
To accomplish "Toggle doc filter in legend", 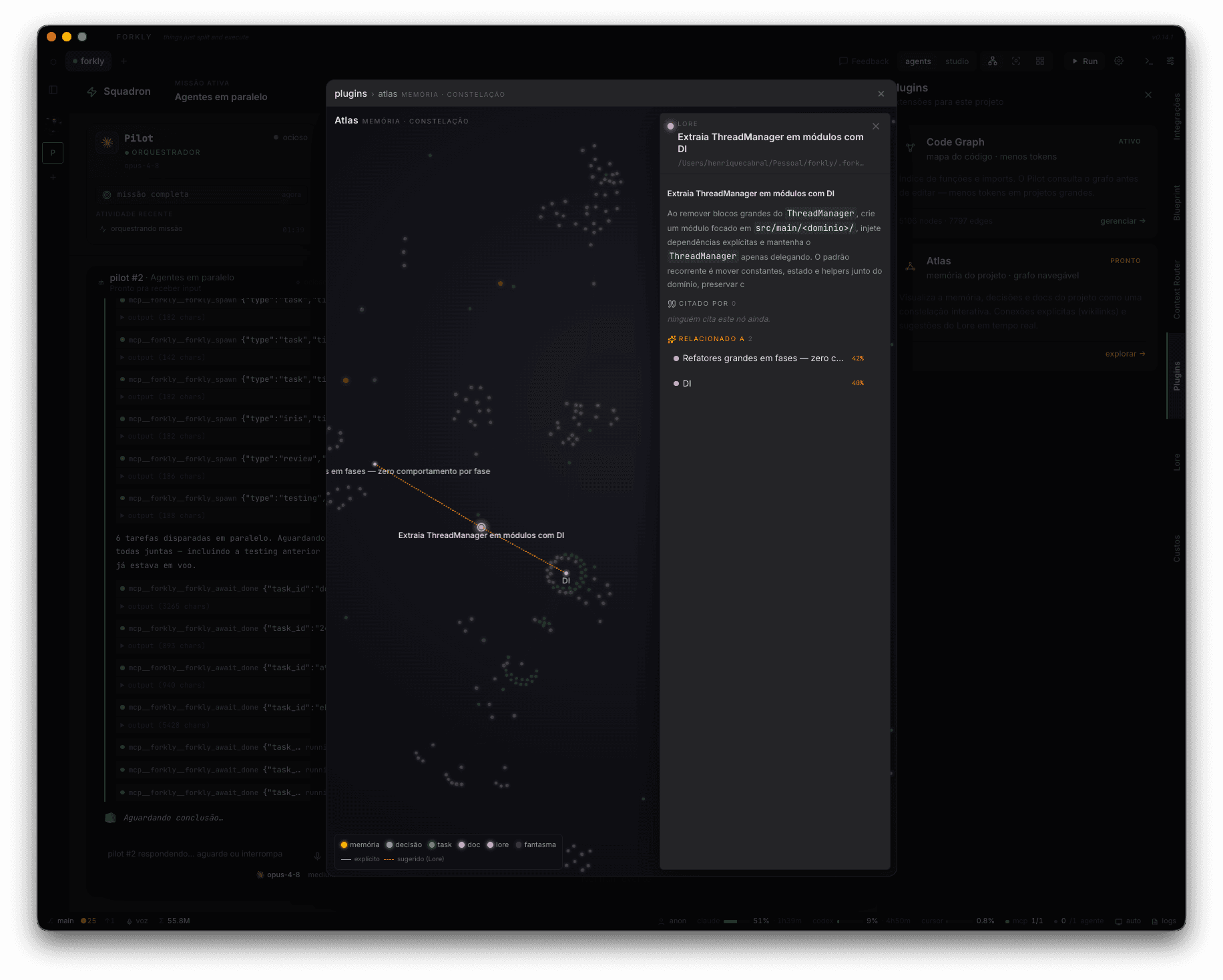I will (x=469, y=844).
